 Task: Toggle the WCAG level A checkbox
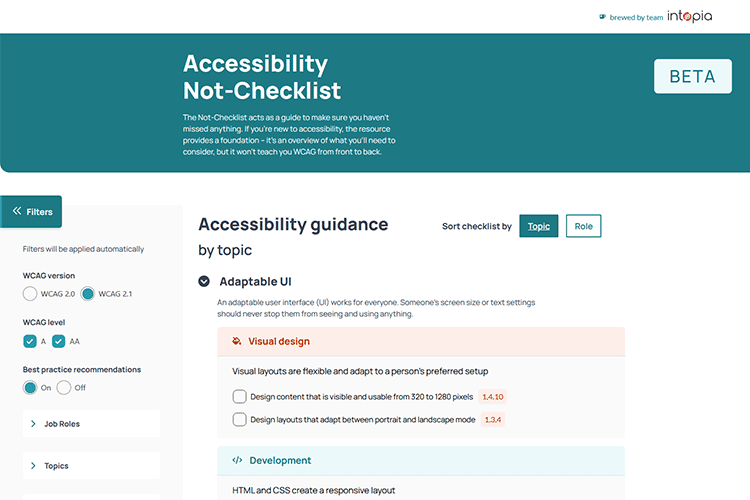tap(30, 341)
